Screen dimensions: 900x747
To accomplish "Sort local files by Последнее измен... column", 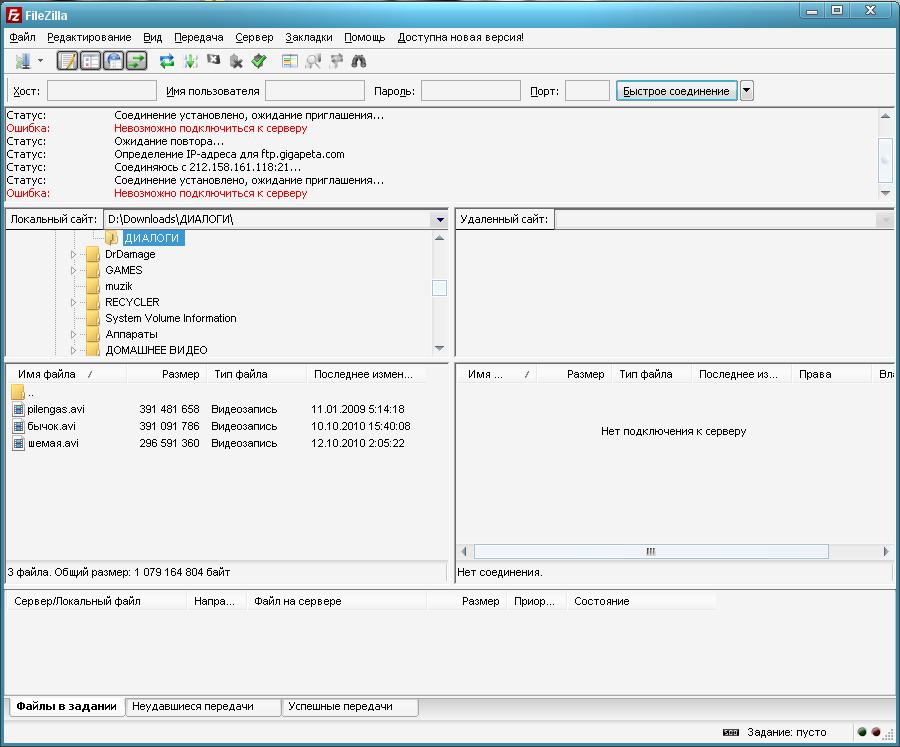I will (366, 374).
